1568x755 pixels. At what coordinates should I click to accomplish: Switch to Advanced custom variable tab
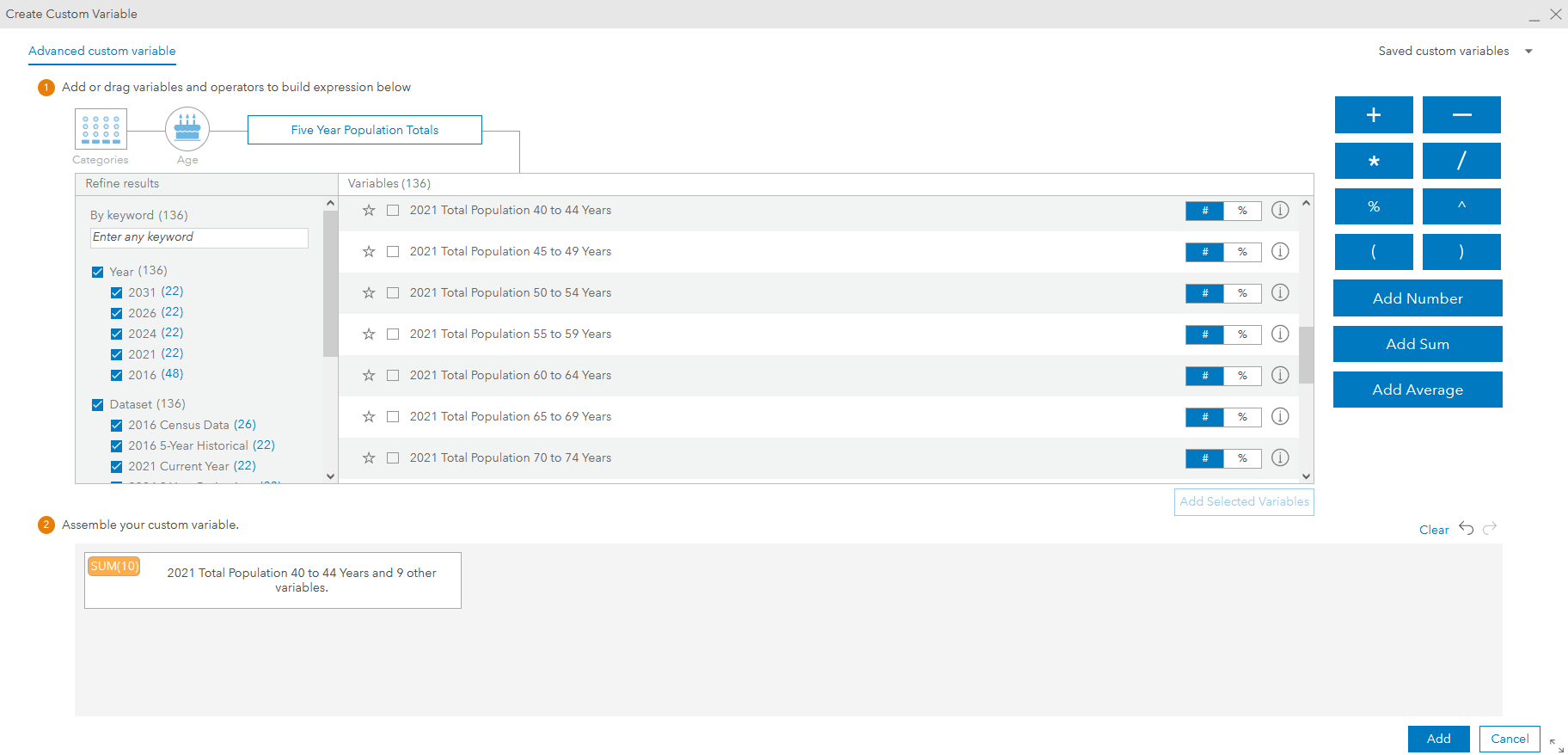[x=102, y=51]
